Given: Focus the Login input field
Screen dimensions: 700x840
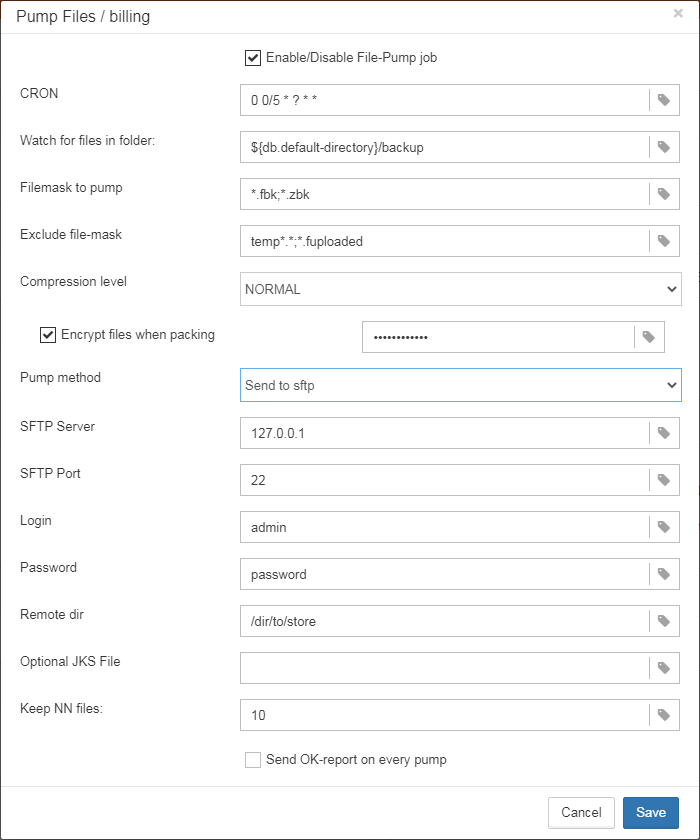Looking at the screenshot, I should pyautogui.click(x=445, y=527).
